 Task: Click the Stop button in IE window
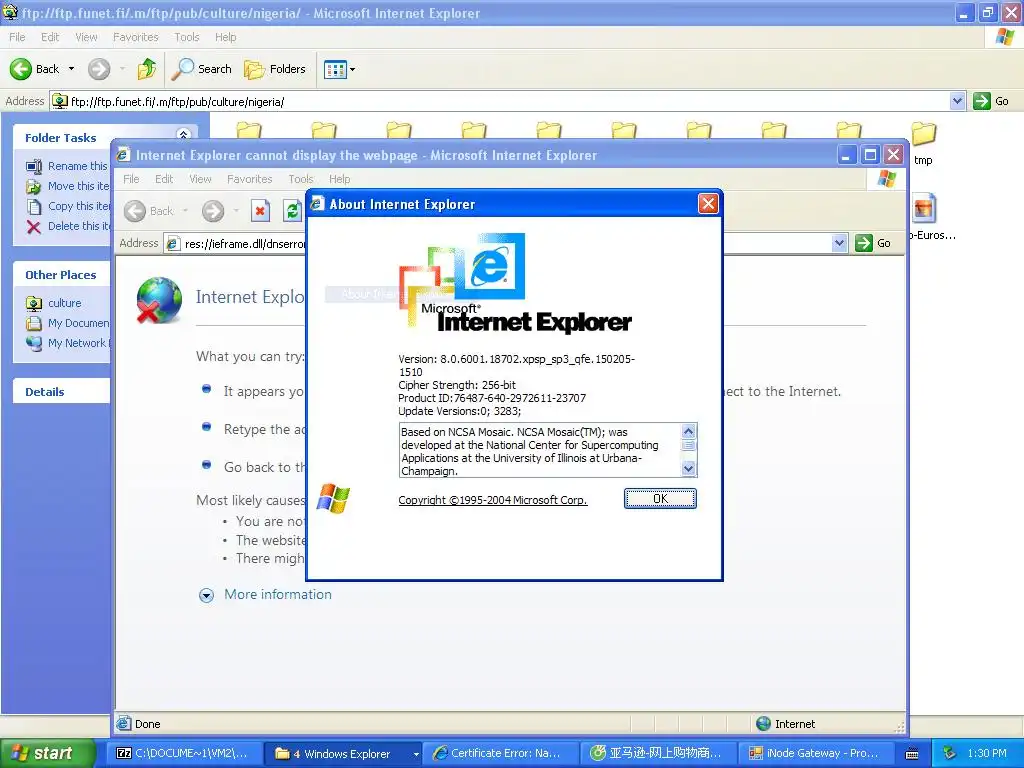point(260,211)
